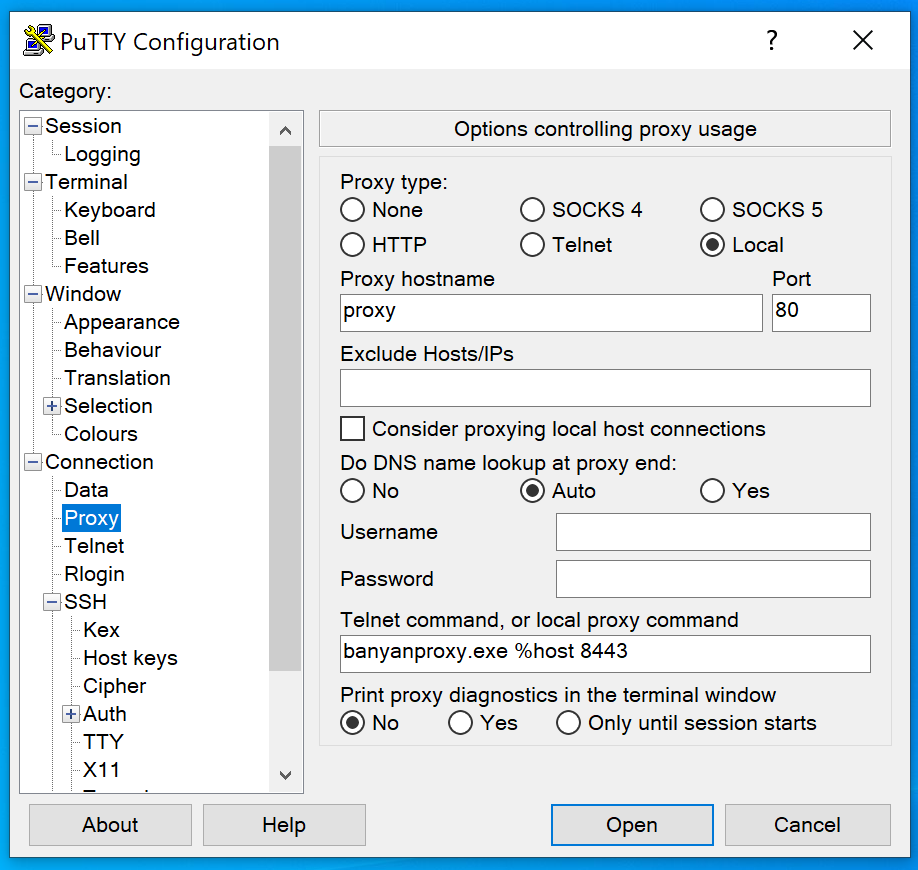Open the Logging category
The height and width of the screenshot is (870, 918).
(x=102, y=154)
